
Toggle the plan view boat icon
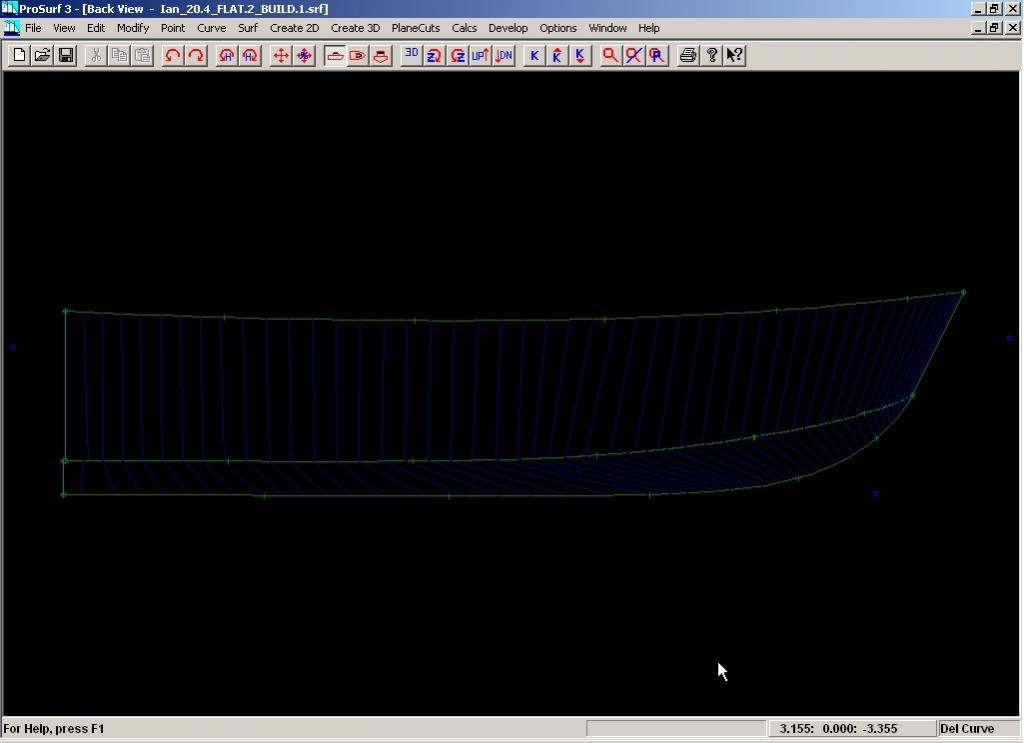[x=358, y=56]
